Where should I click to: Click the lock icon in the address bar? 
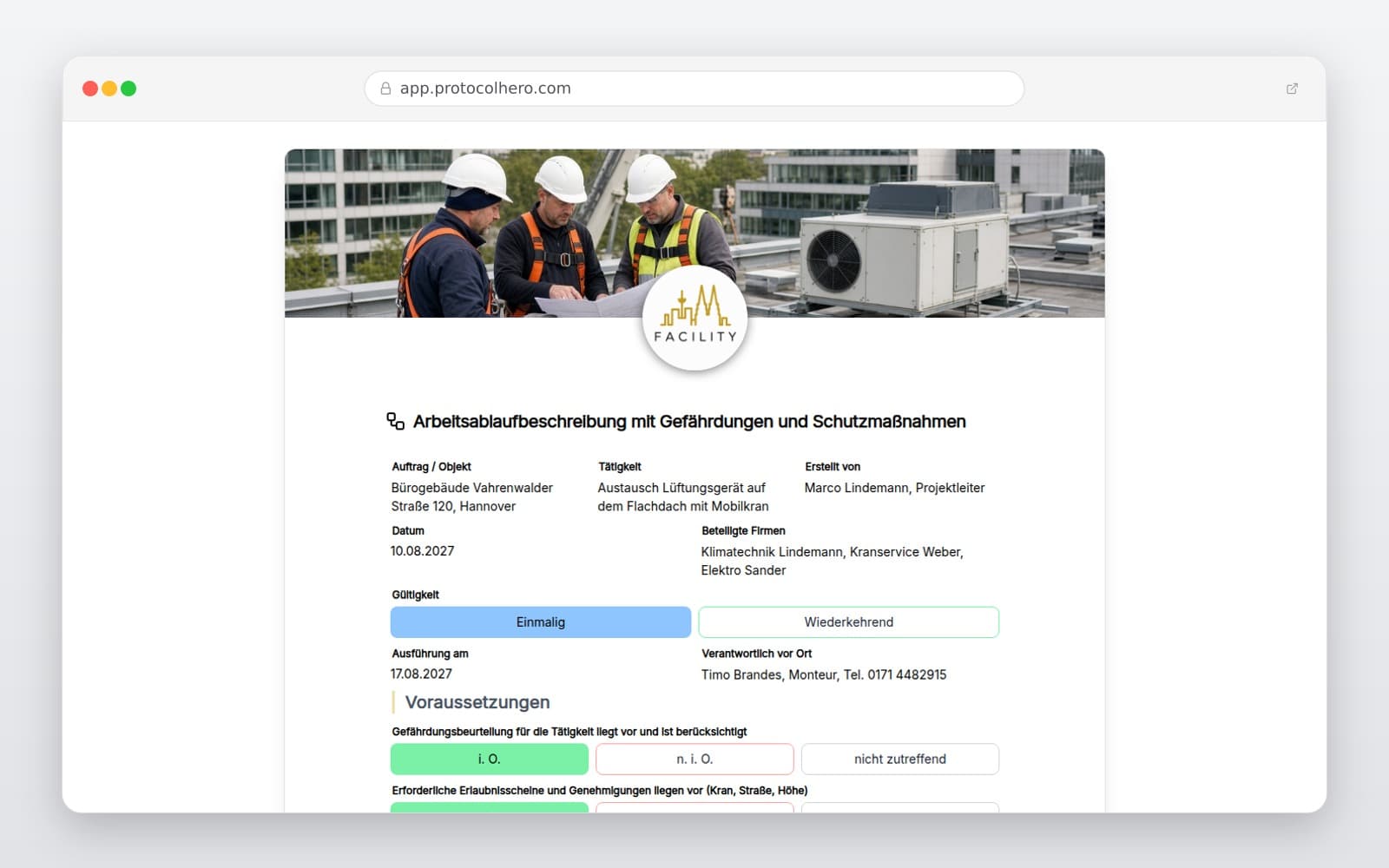click(x=385, y=89)
